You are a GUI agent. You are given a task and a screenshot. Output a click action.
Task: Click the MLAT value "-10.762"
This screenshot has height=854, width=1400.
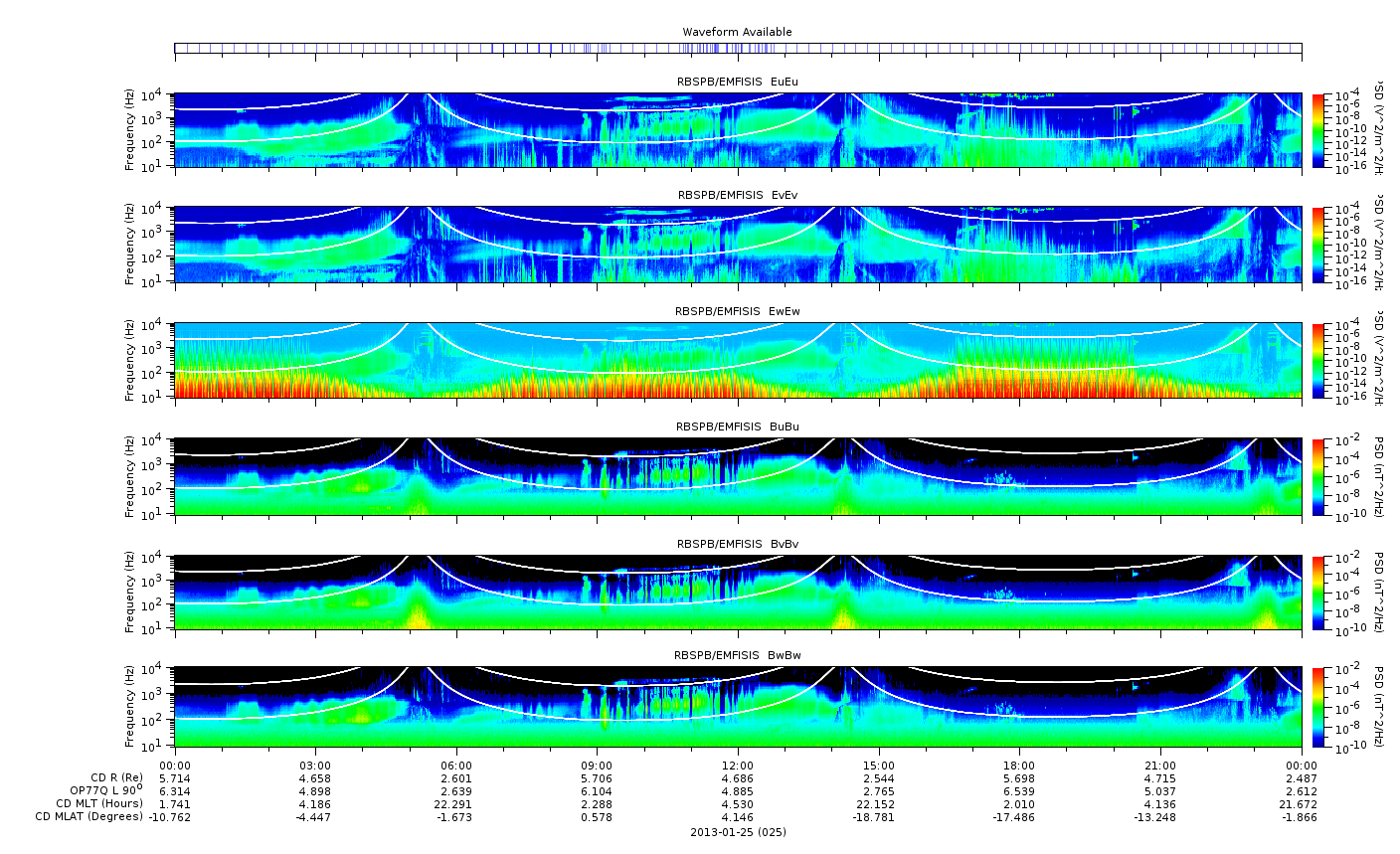point(171,817)
